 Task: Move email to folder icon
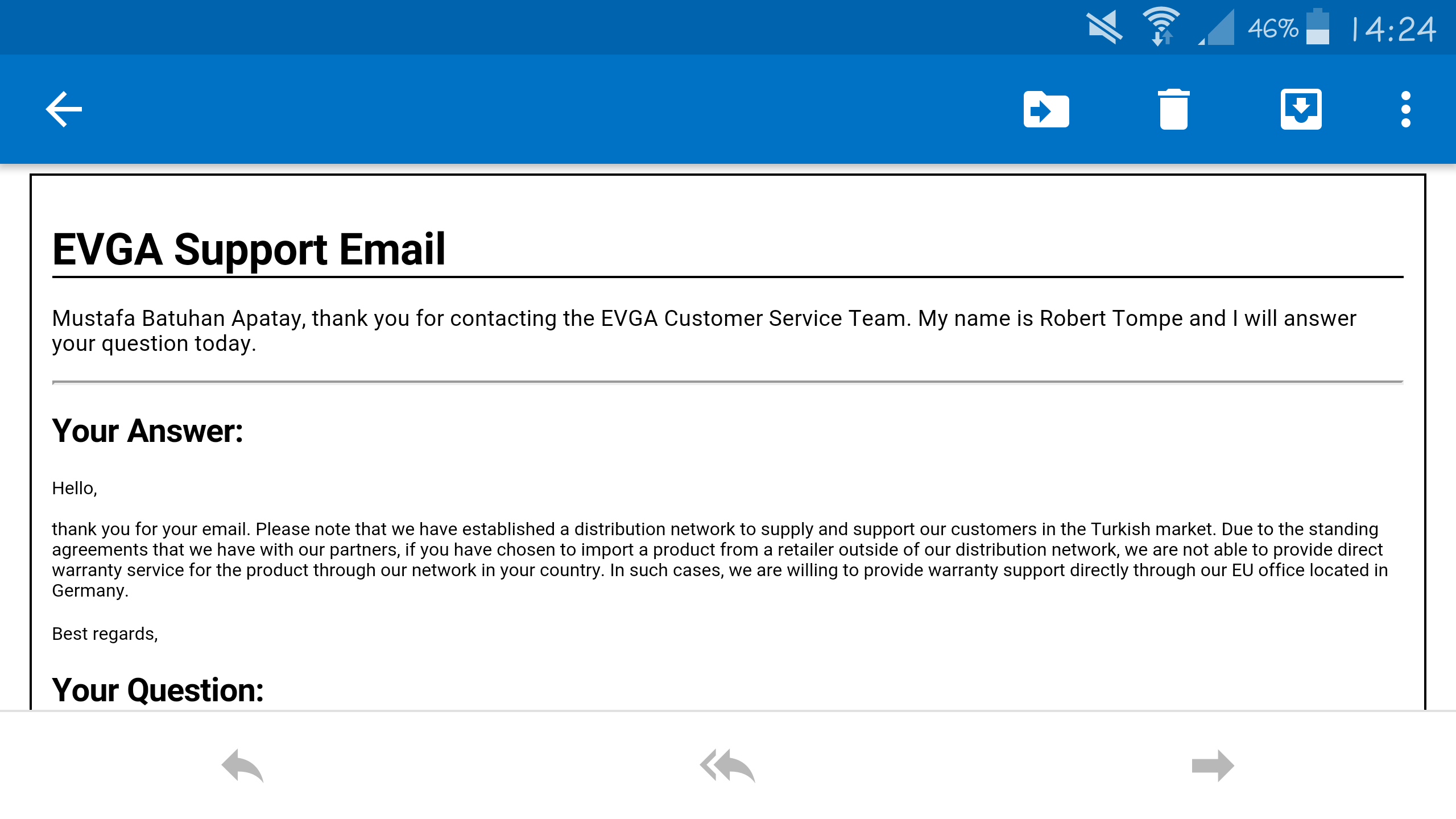coord(1046,109)
